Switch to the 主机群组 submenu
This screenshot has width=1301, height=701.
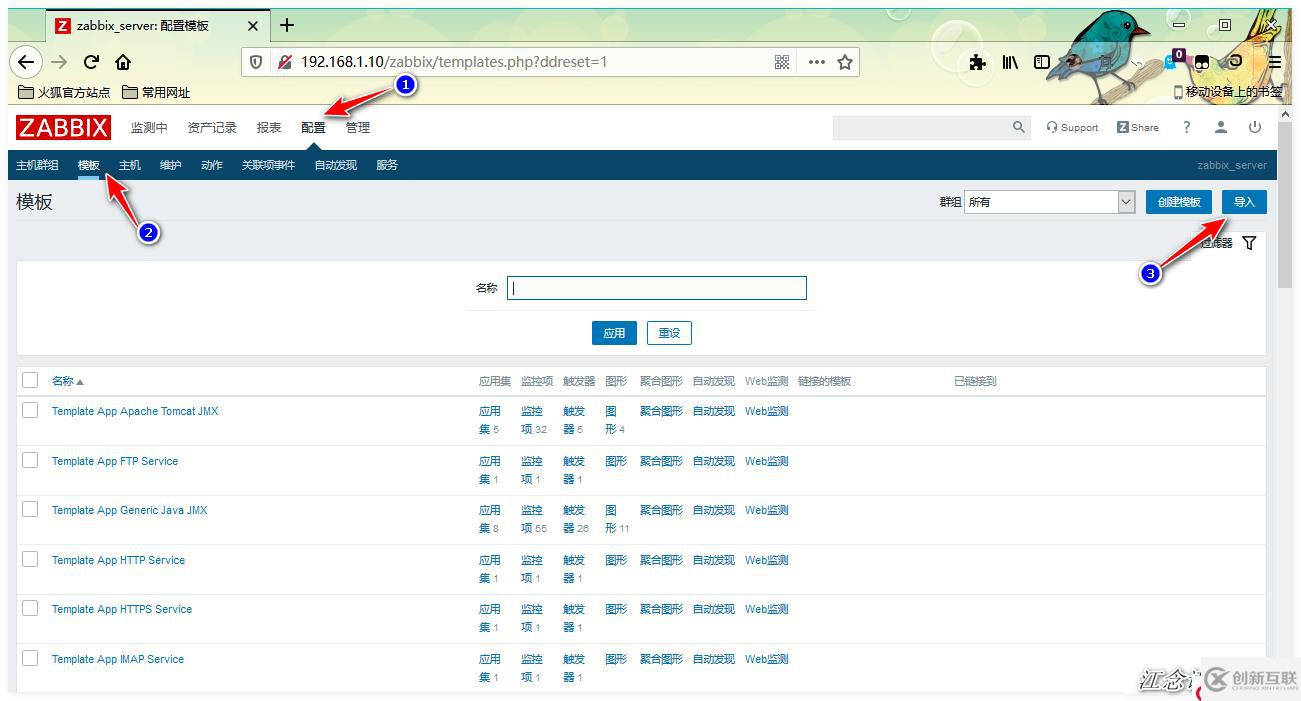pyautogui.click(x=37, y=165)
